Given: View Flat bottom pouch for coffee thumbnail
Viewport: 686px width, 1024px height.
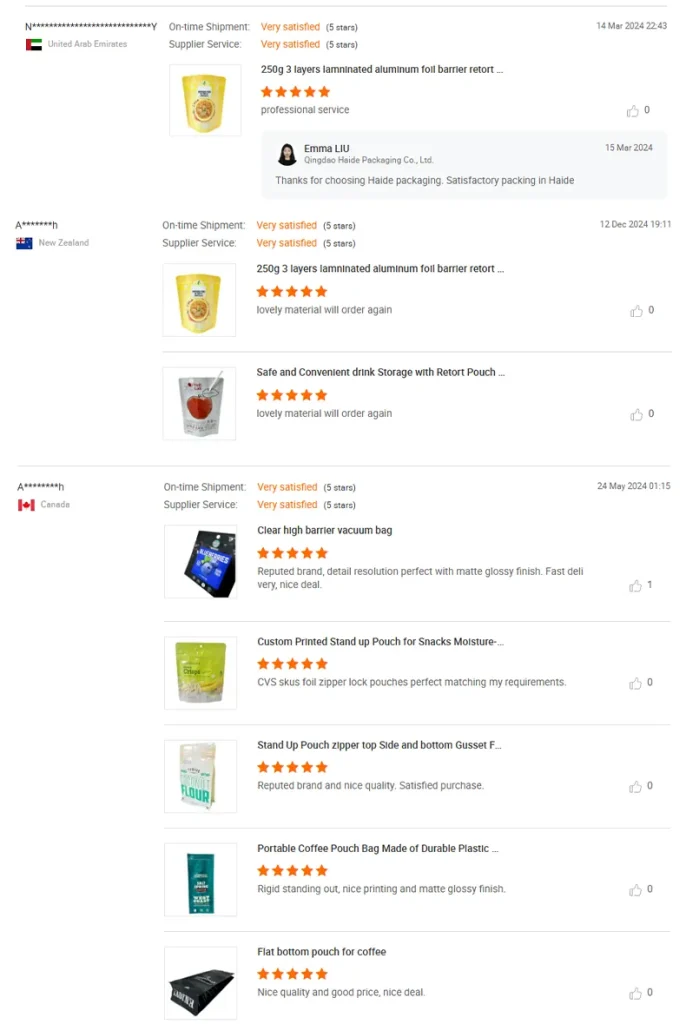Looking at the screenshot, I should tap(201, 982).
